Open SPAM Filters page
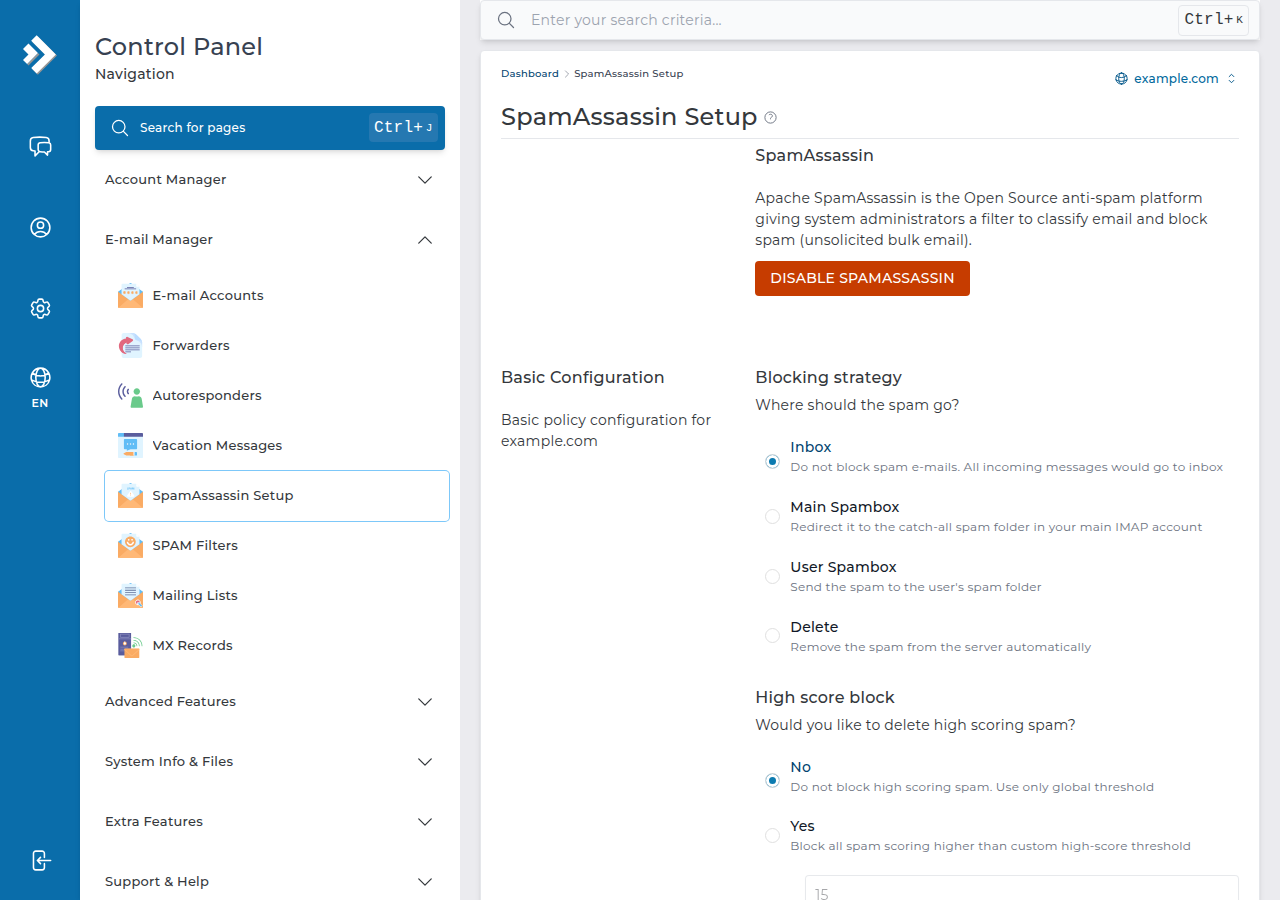1280x900 pixels. [277, 545]
